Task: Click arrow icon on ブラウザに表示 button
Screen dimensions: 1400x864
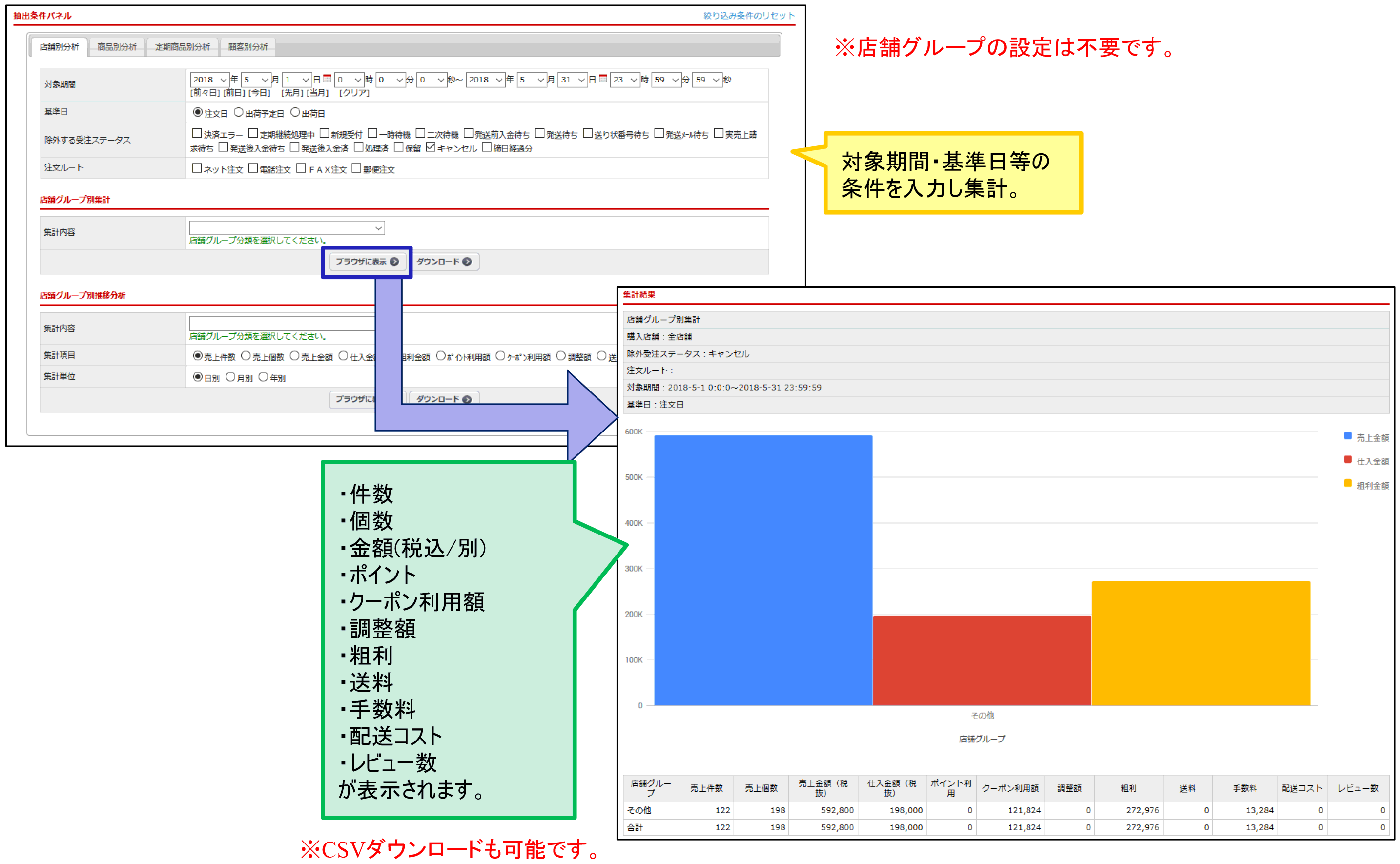Action: pyautogui.click(x=394, y=262)
